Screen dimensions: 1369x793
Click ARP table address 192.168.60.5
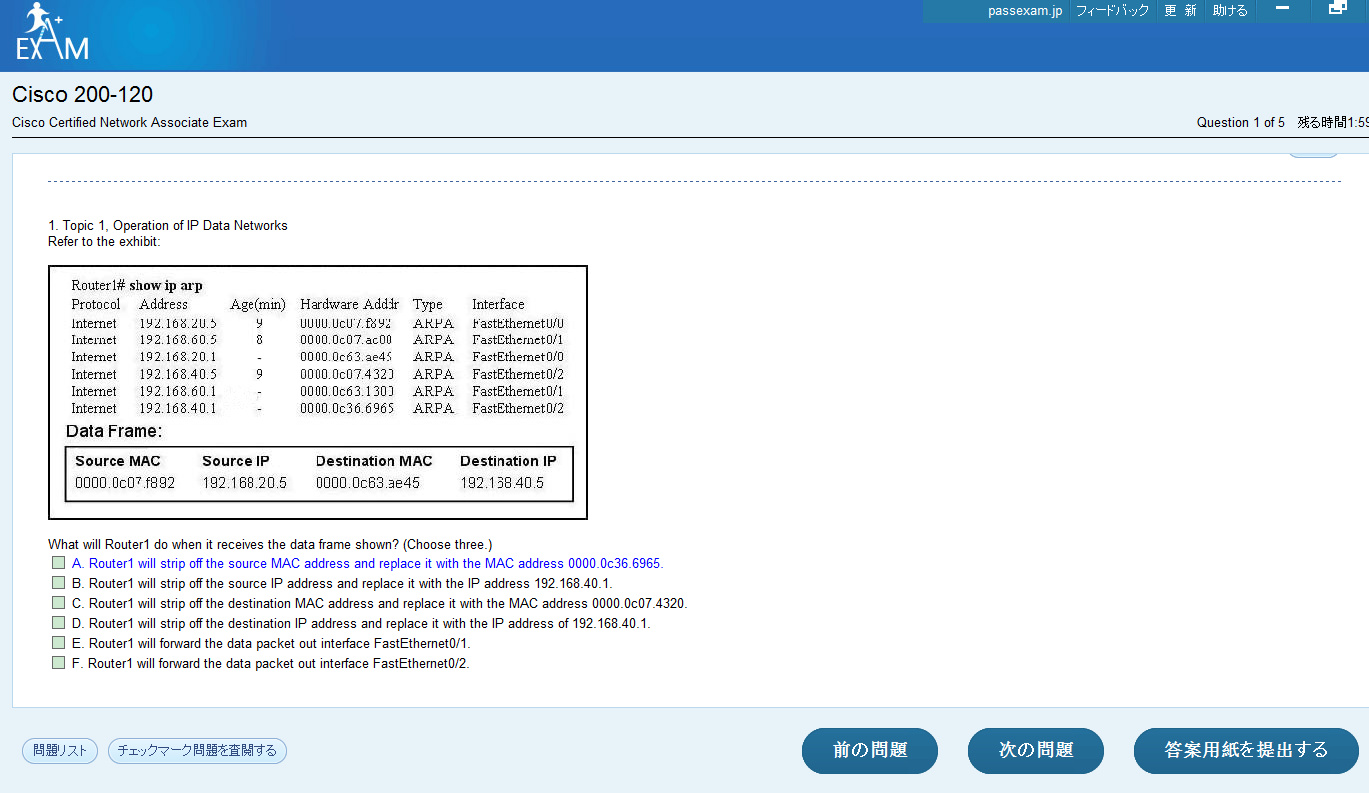coord(178,340)
